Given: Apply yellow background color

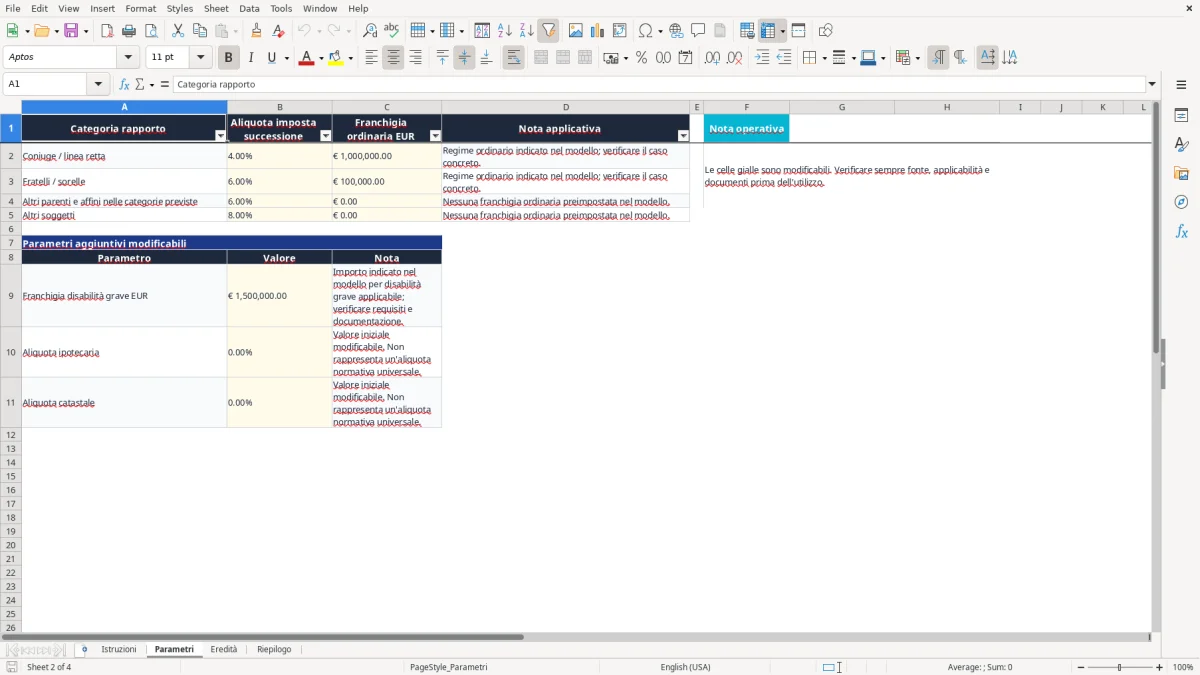Looking at the screenshot, I should [x=335, y=58].
